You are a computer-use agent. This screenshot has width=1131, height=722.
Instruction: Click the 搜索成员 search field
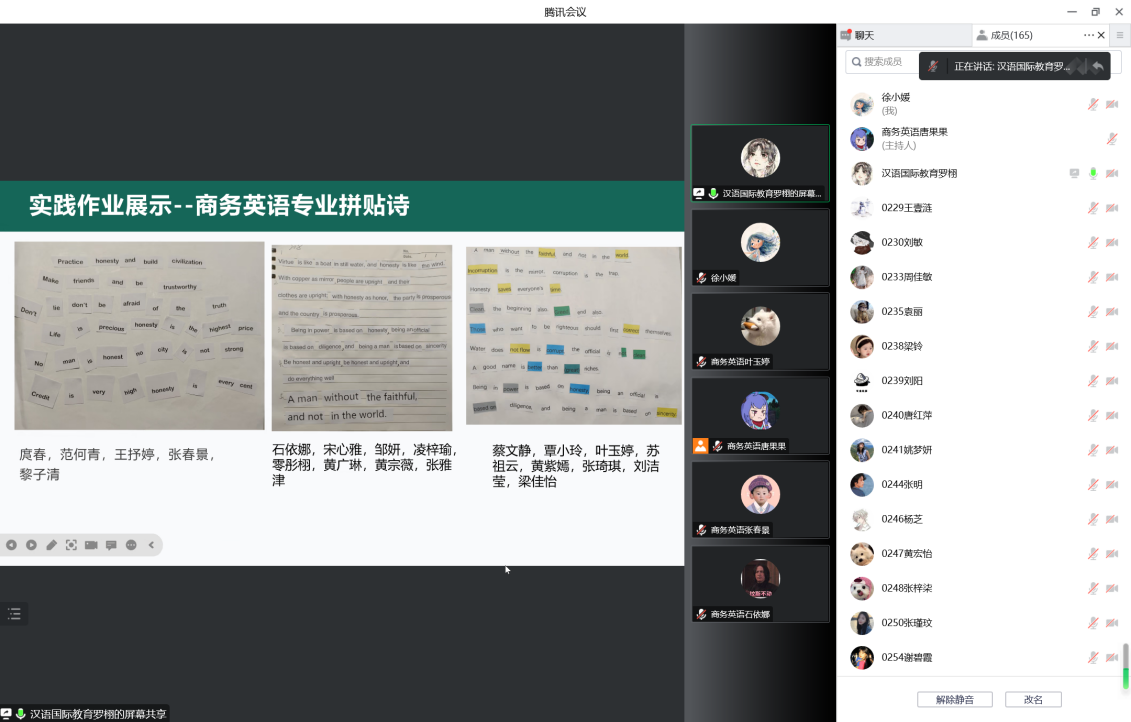880,62
